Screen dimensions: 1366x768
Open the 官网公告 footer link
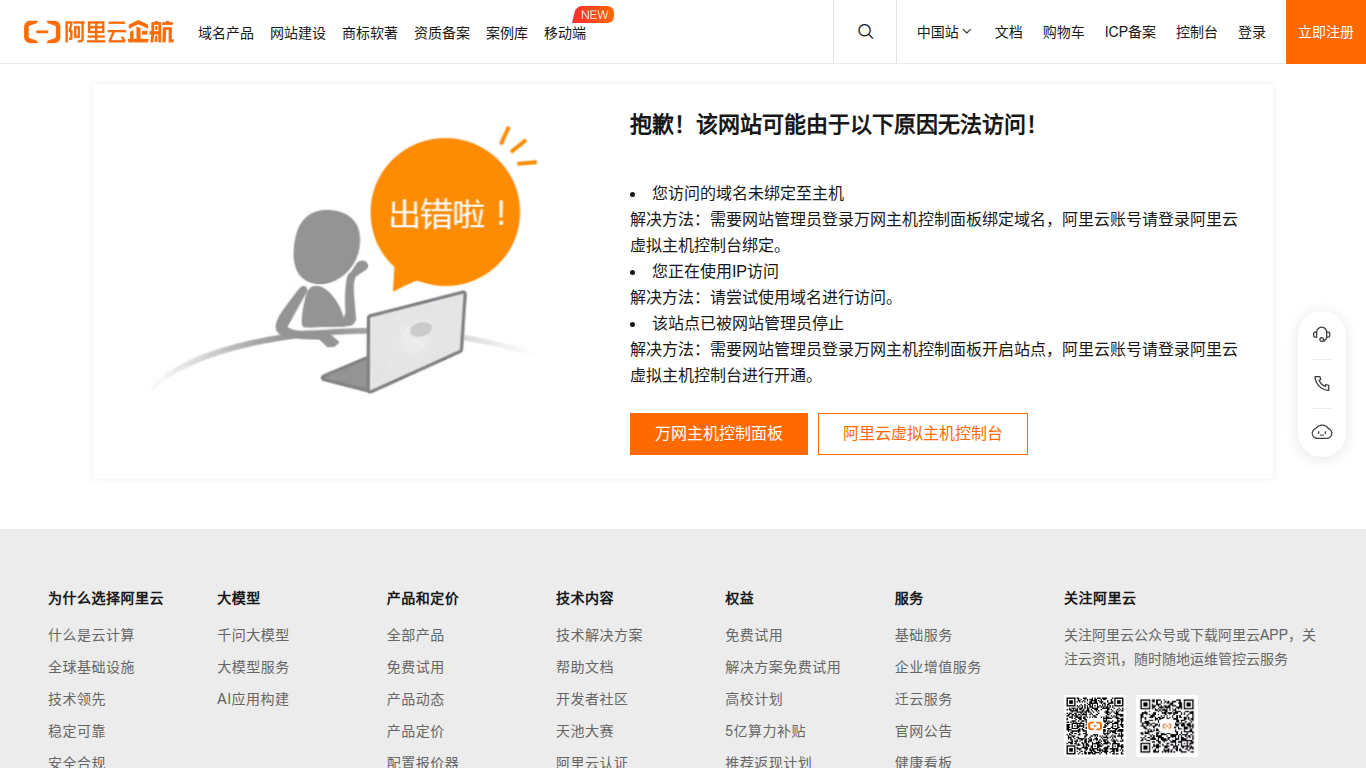click(x=924, y=731)
